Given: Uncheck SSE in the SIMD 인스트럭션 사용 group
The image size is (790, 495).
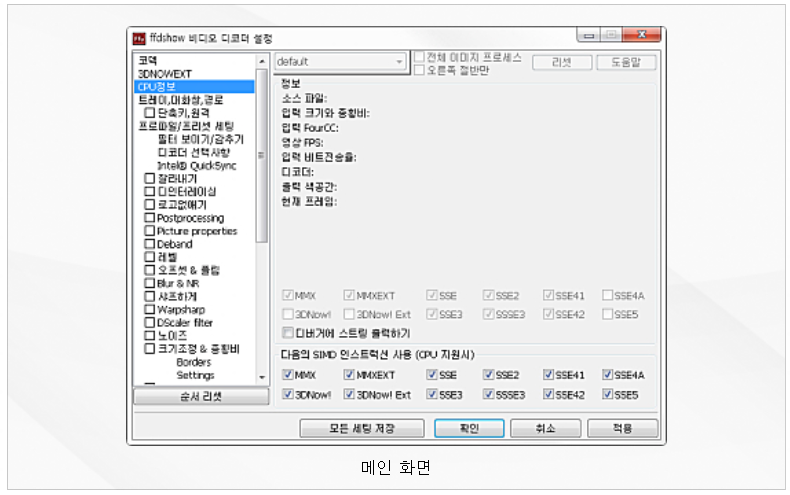Looking at the screenshot, I should pos(432,375).
